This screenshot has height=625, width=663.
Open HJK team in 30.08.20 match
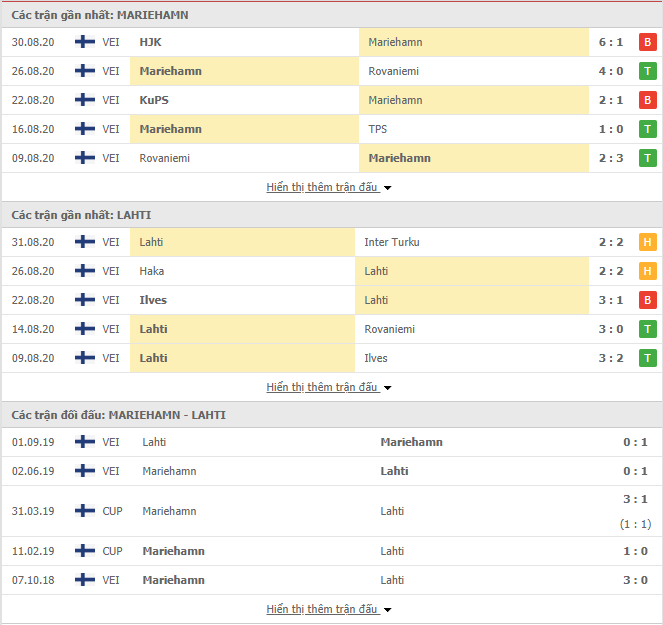pos(150,42)
